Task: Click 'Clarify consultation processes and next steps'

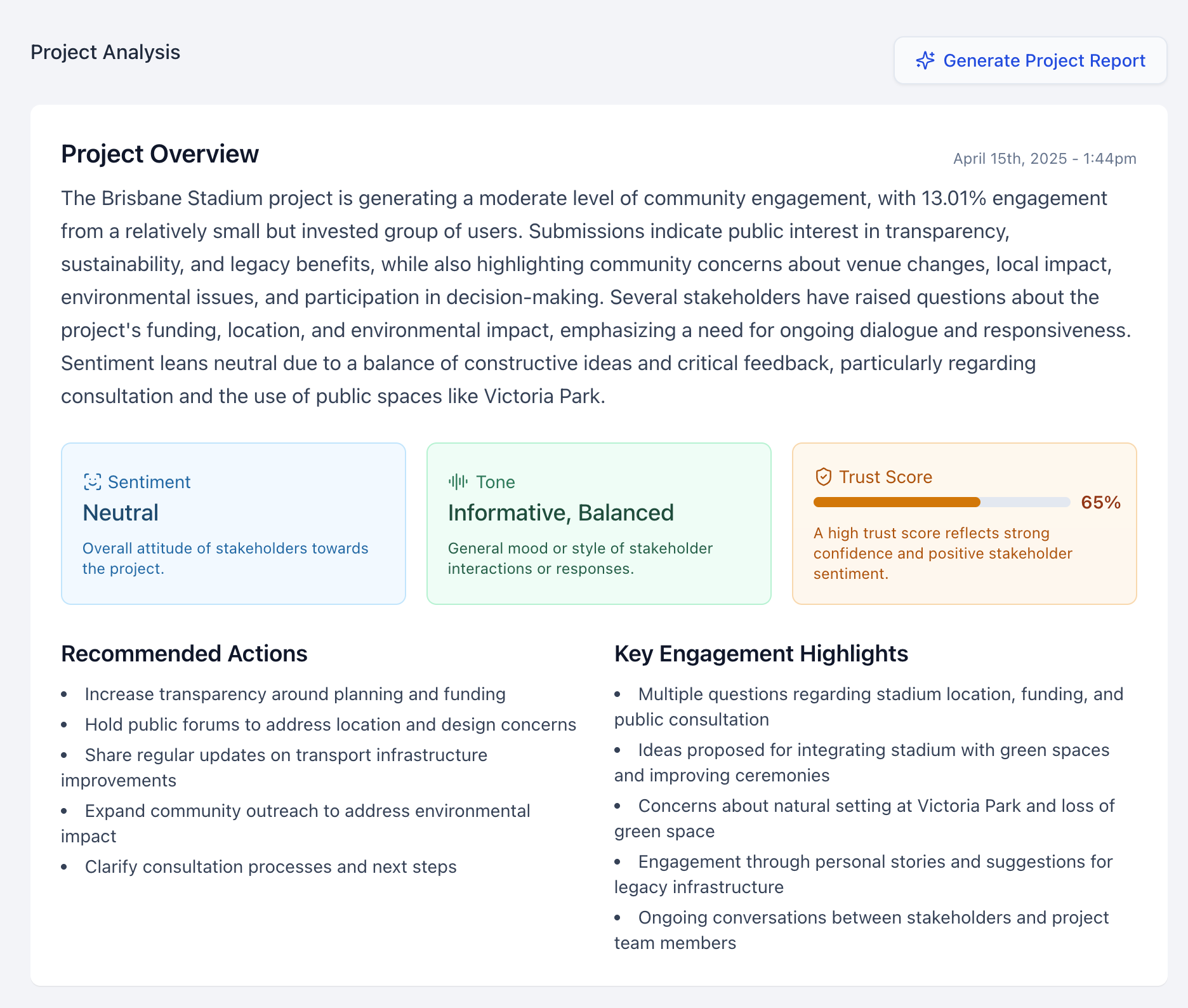Action: coord(270,867)
